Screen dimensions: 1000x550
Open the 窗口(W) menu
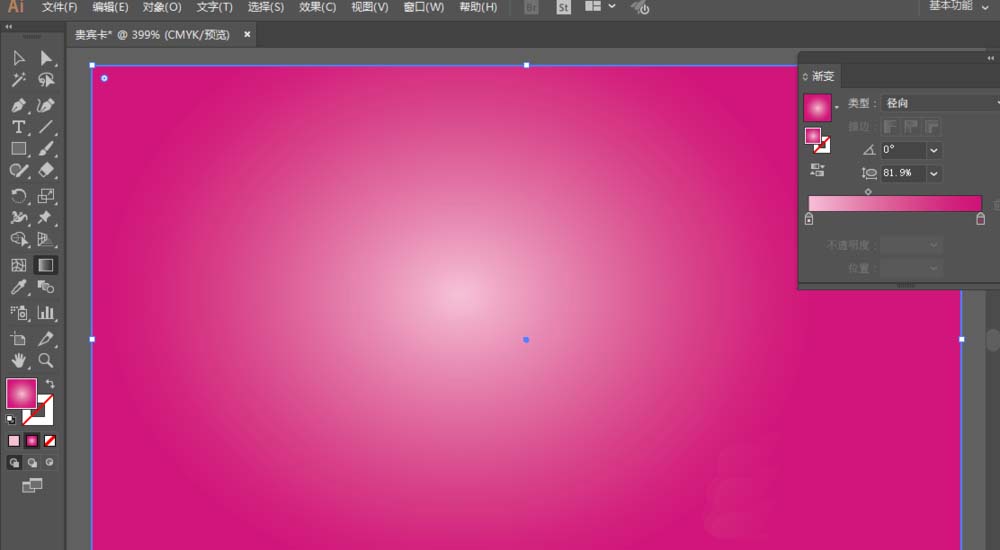(x=423, y=7)
